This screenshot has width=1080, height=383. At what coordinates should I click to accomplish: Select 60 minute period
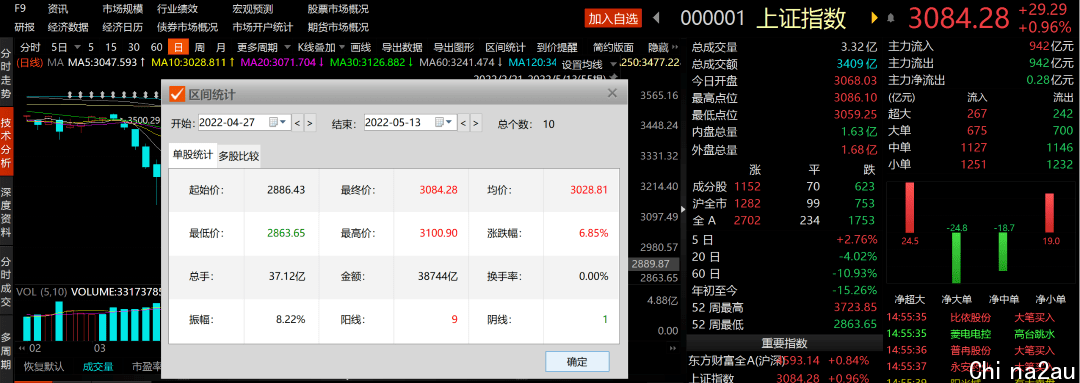point(156,48)
